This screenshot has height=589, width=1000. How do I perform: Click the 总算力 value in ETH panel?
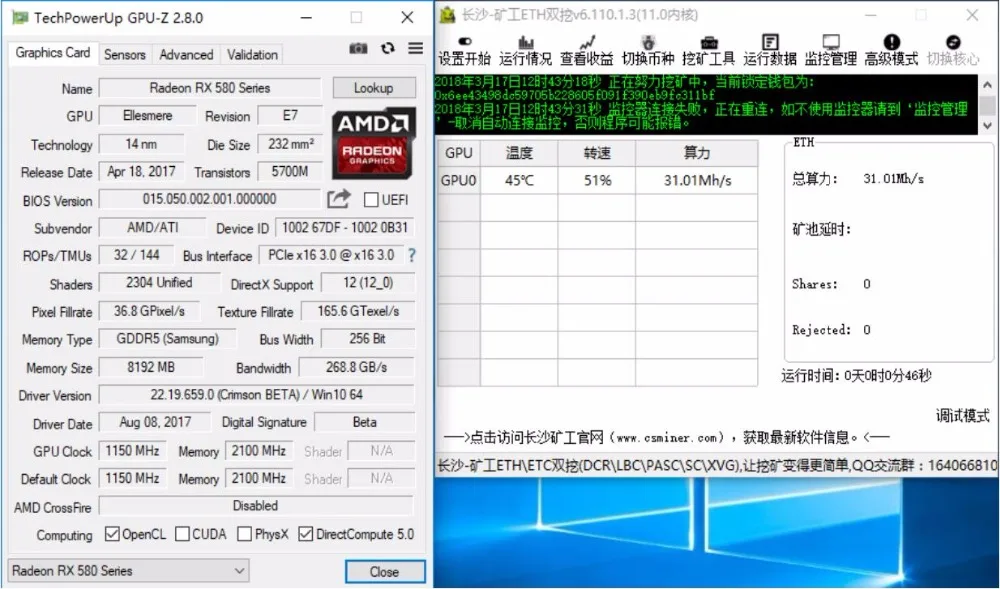893,178
